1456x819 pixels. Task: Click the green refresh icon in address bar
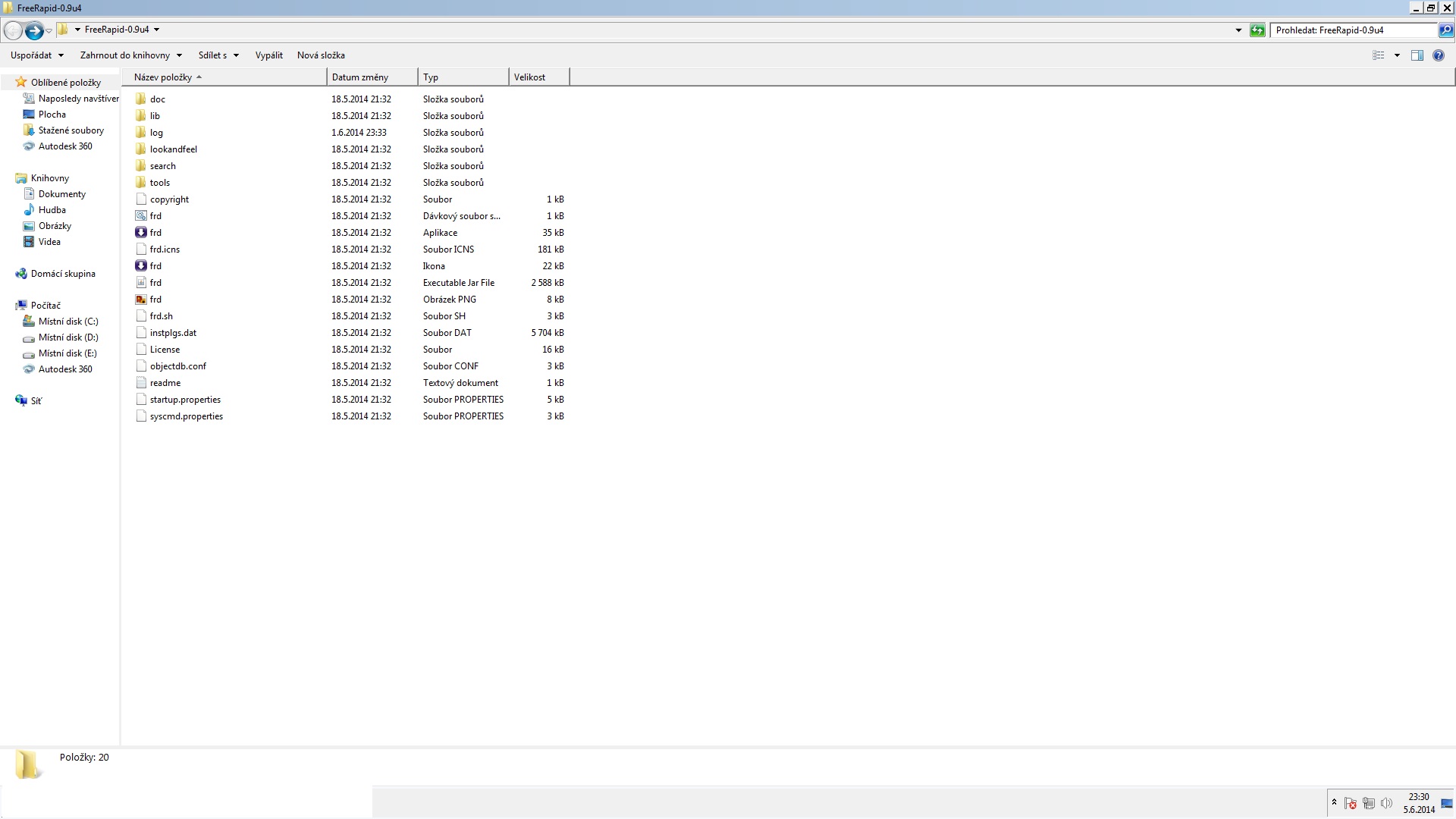(1257, 30)
